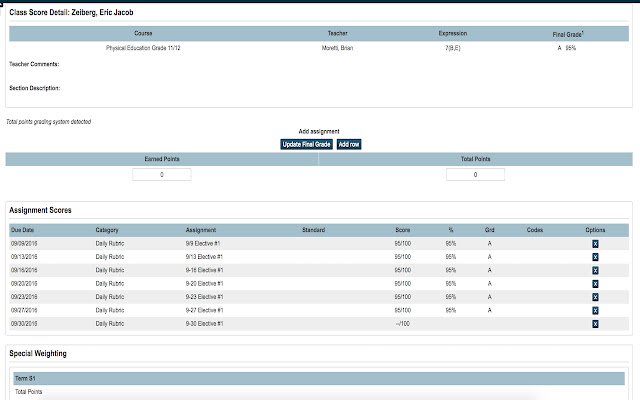Select the Assignment column header

click(x=201, y=230)
